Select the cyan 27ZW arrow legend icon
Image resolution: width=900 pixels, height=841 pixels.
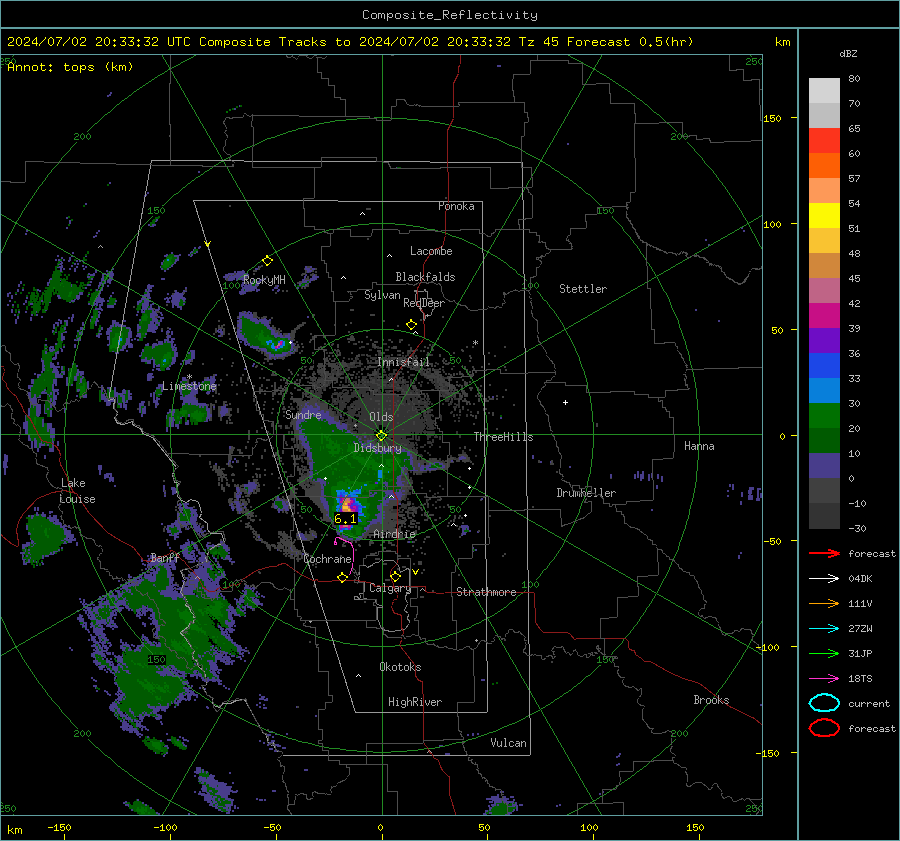point(824,629)
